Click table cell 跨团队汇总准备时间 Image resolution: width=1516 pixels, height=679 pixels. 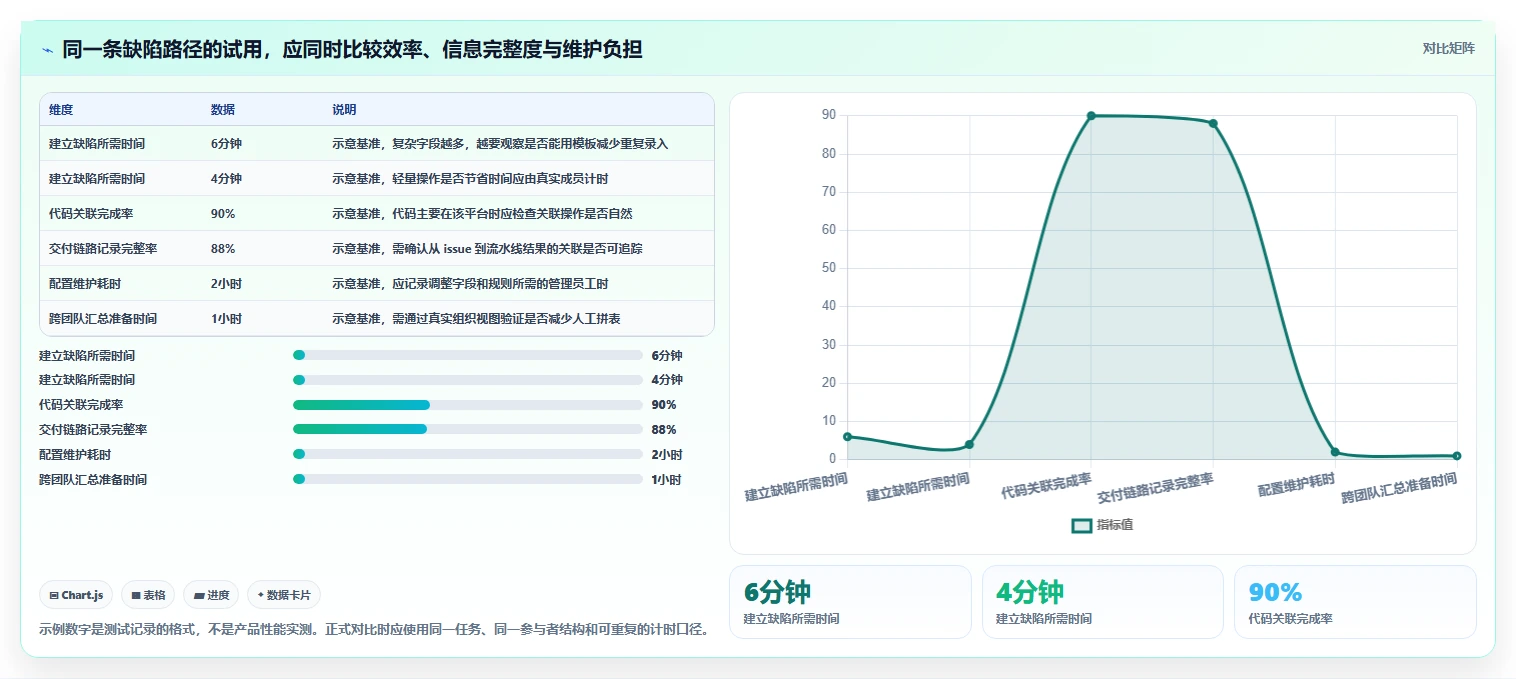[x=103, y=319]
